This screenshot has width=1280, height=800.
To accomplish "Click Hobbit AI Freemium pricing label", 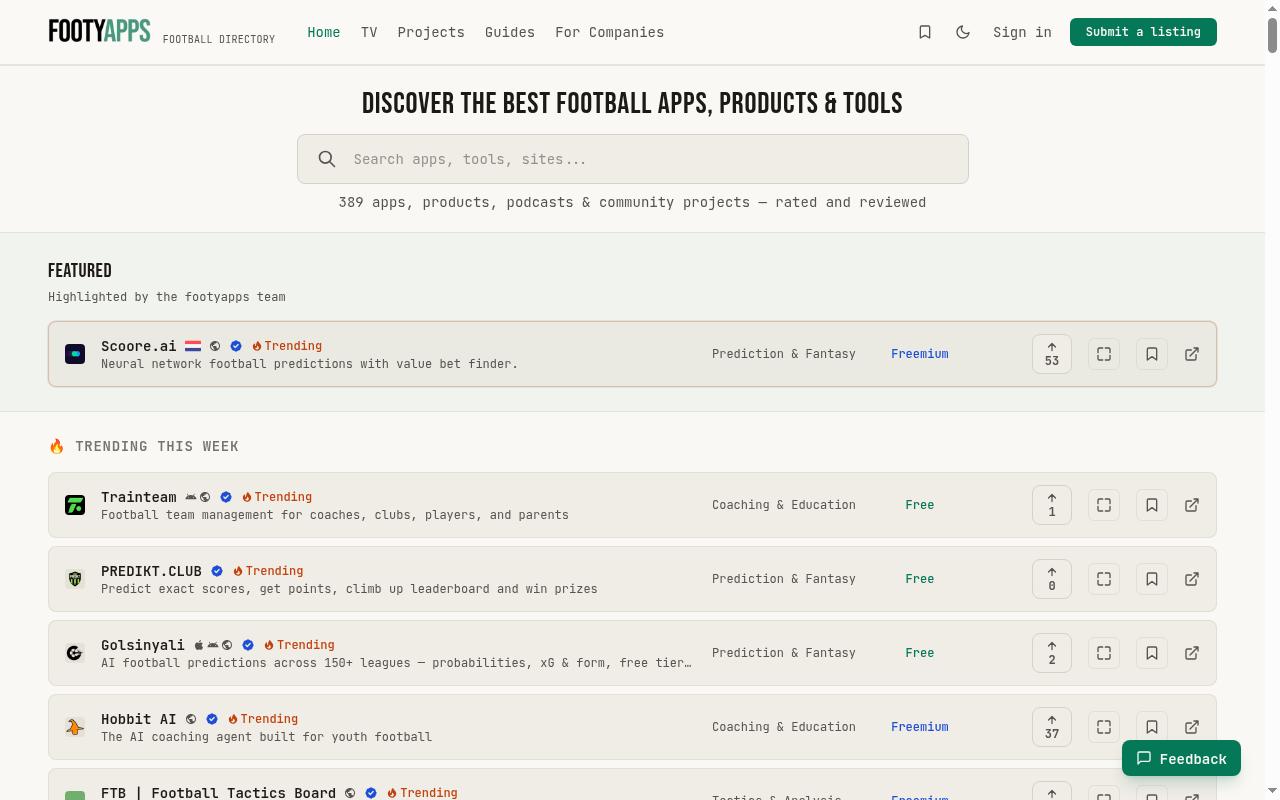I will coord(920,727).
